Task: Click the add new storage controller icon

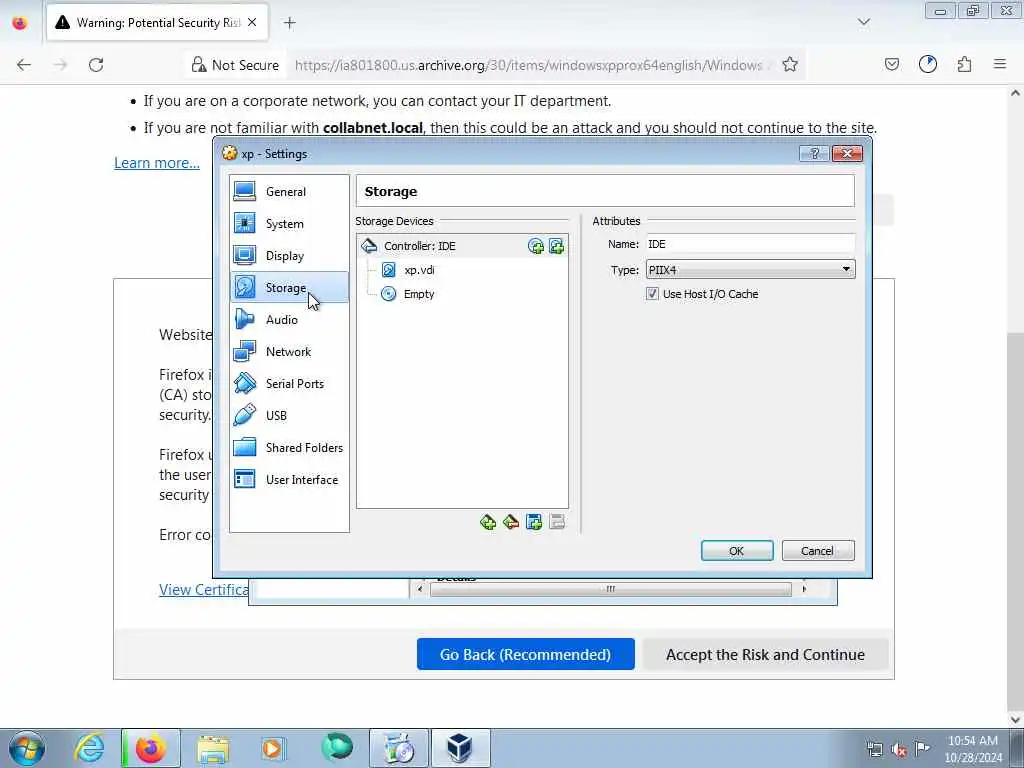Action: (488, 522)
